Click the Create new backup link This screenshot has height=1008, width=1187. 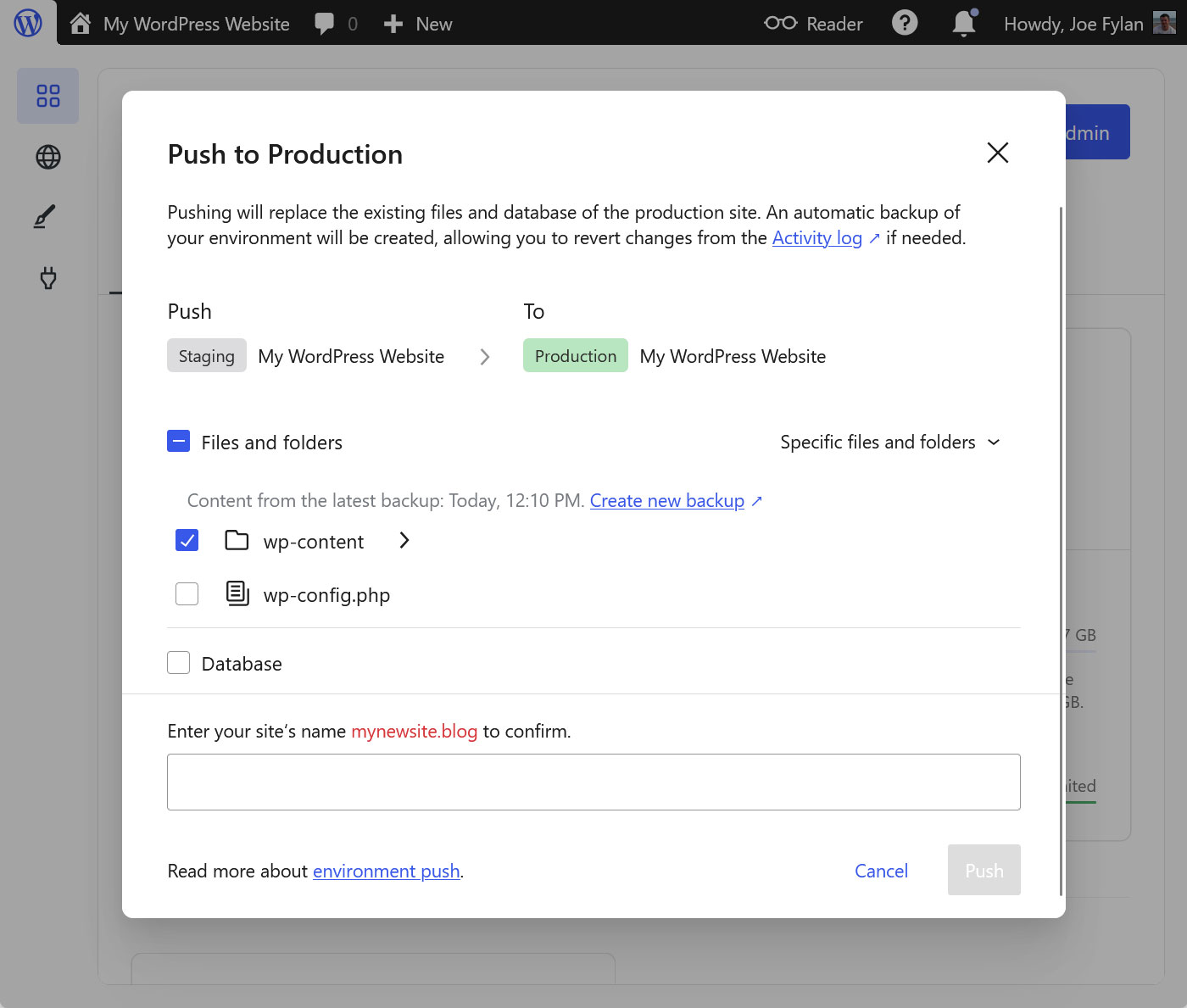click(x=667, y=500)
